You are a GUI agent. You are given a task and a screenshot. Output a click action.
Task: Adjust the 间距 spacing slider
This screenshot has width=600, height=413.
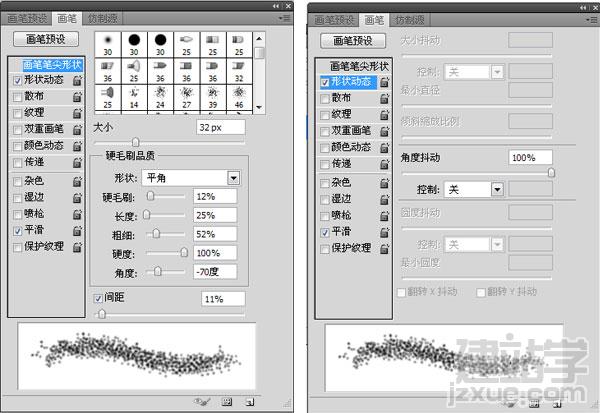coord(102,314)
